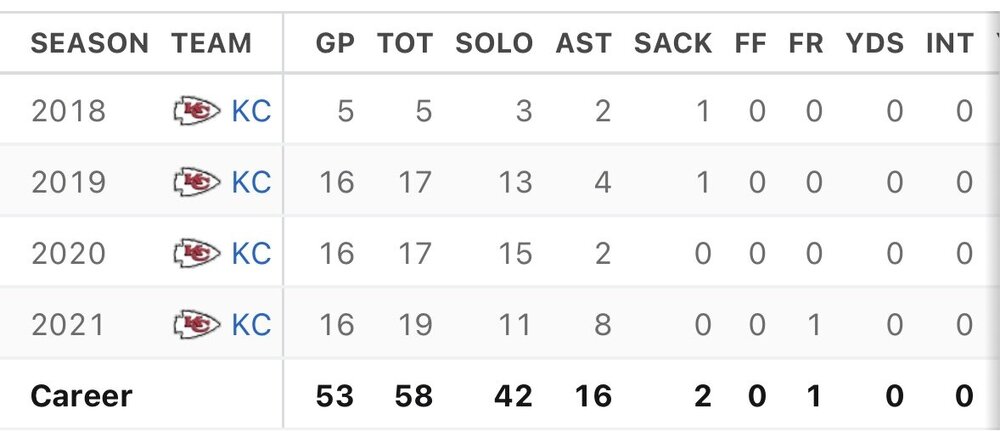
Task: Sort by the FR column header
Action: click(806, 44)
